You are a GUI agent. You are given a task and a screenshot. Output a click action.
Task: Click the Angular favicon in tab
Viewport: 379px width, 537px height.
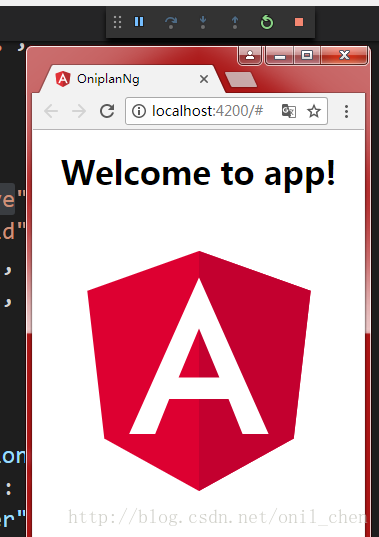tap(63, 79)
